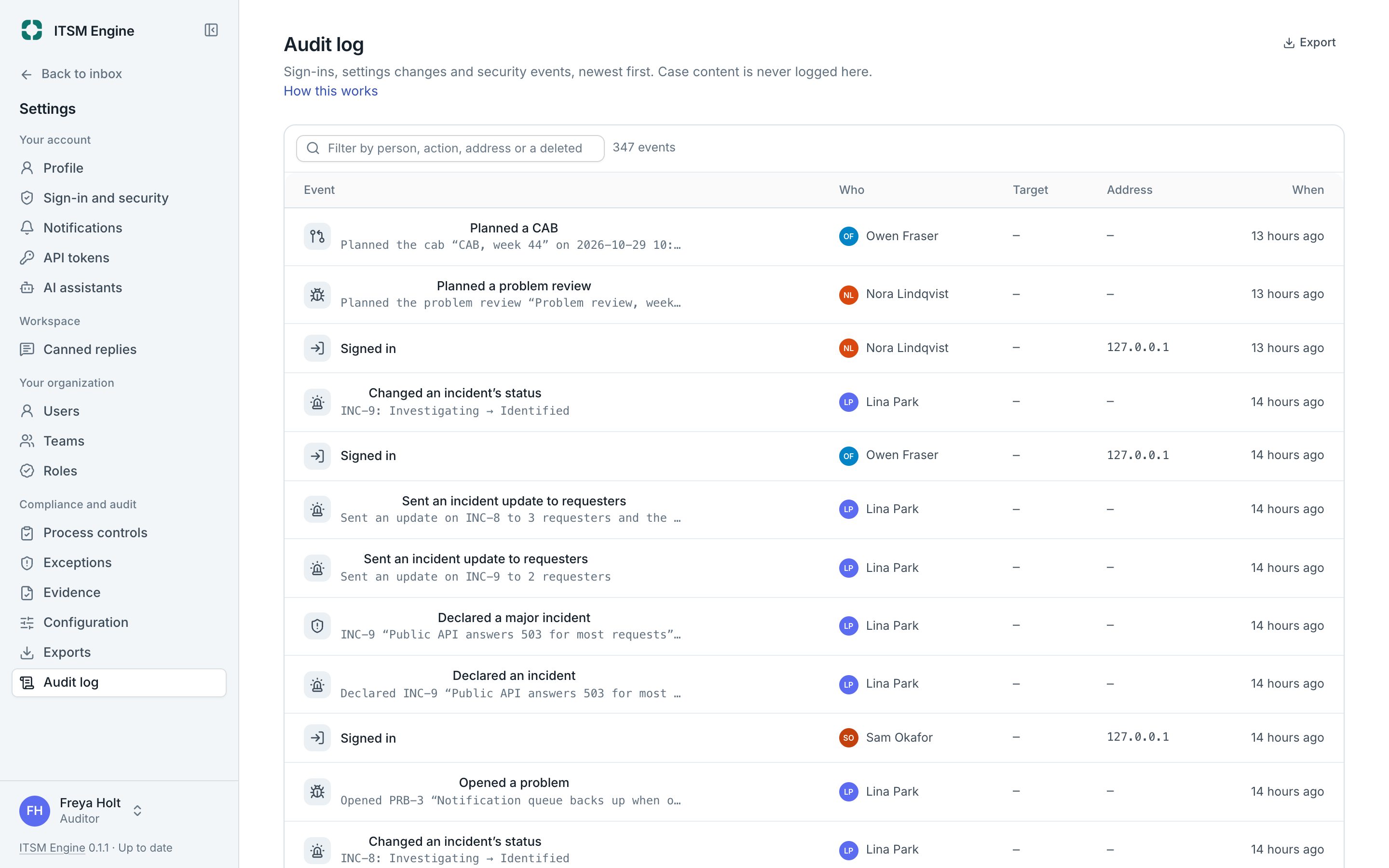This screenshot has height=868, width=1389.
Task: Click the Planned a problem review event
Action: tap(513, 286)
